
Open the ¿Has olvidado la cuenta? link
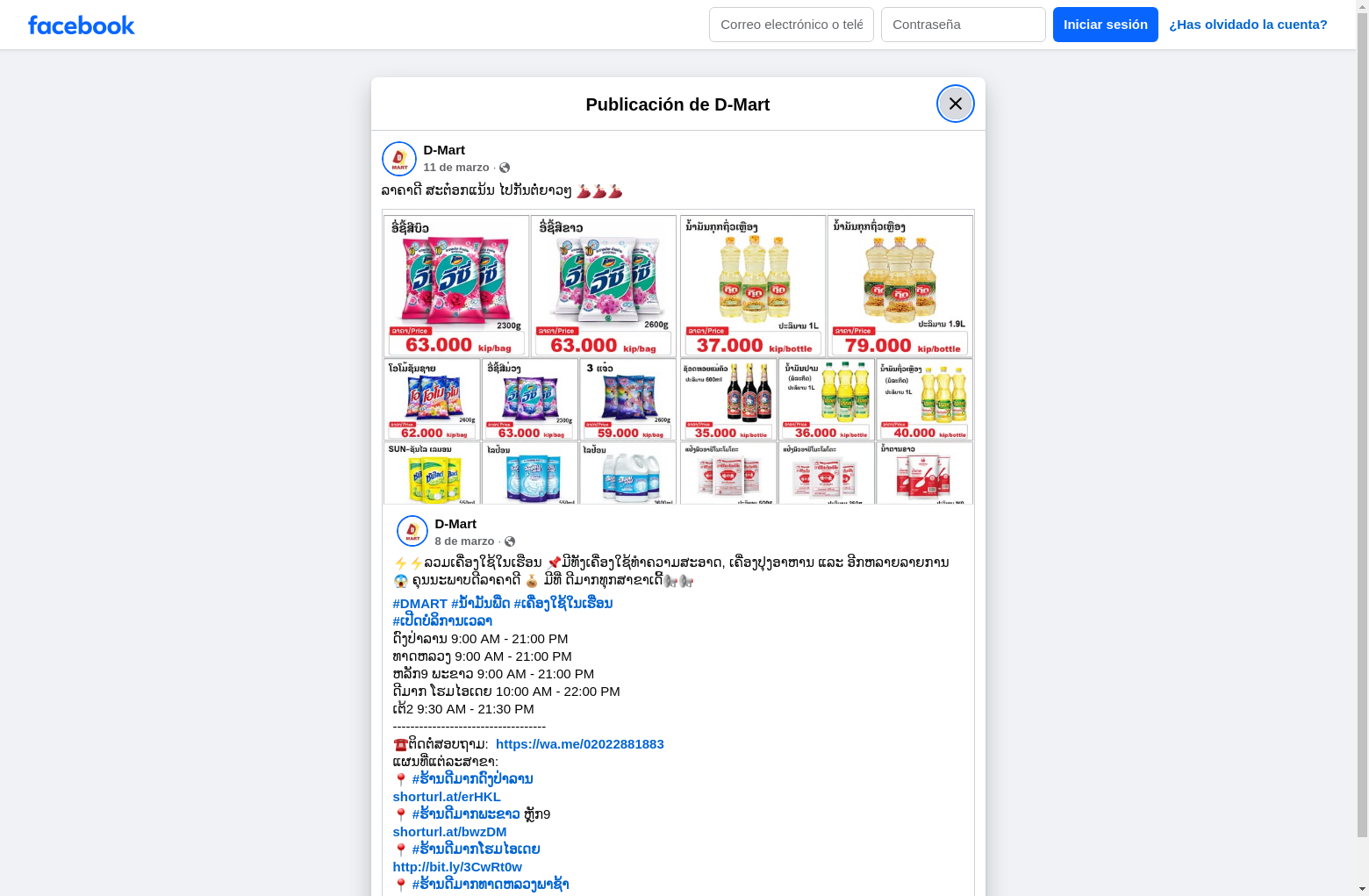(1248, 25)
